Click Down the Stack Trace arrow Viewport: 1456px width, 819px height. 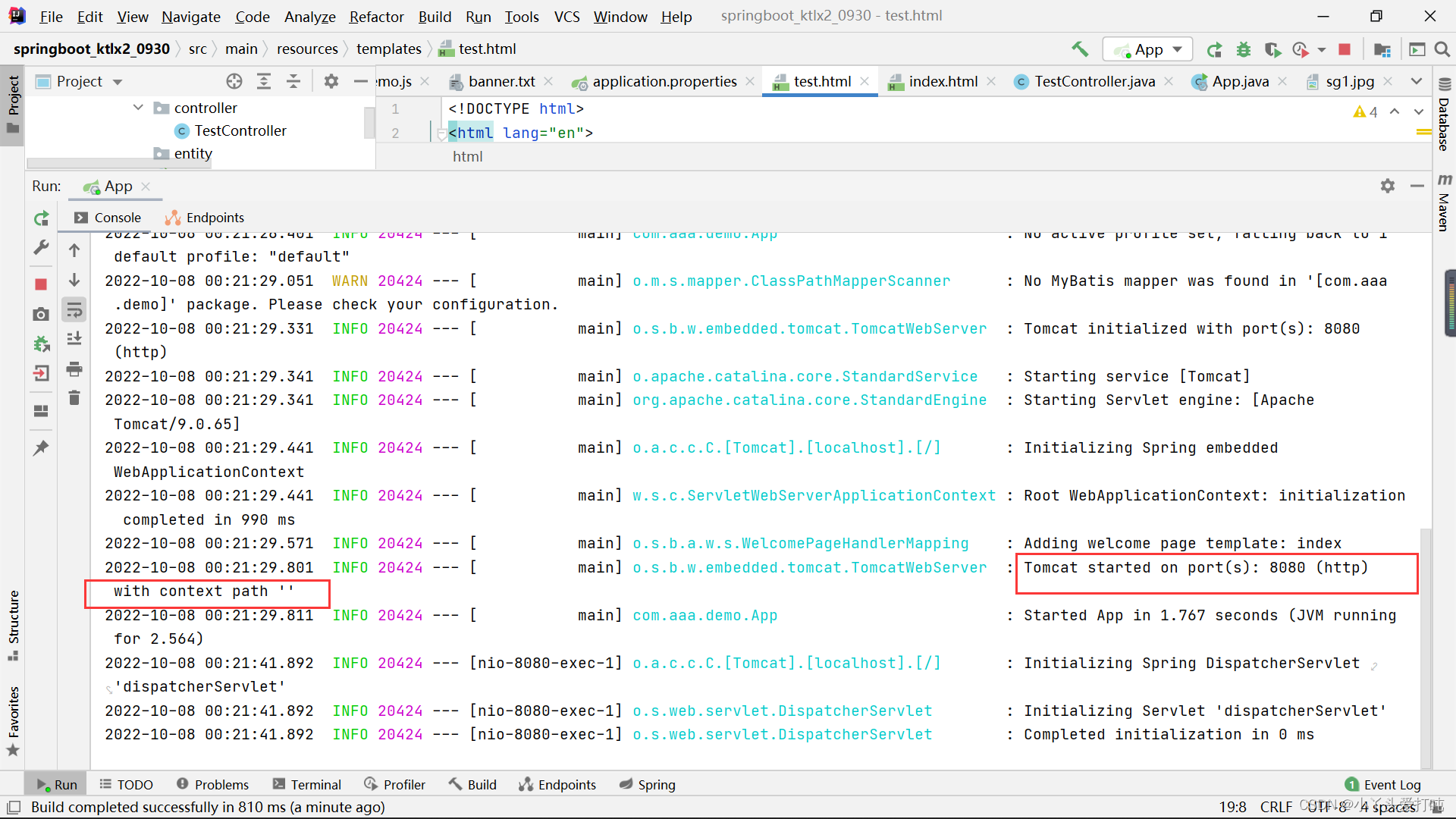[x=74, y=280]
